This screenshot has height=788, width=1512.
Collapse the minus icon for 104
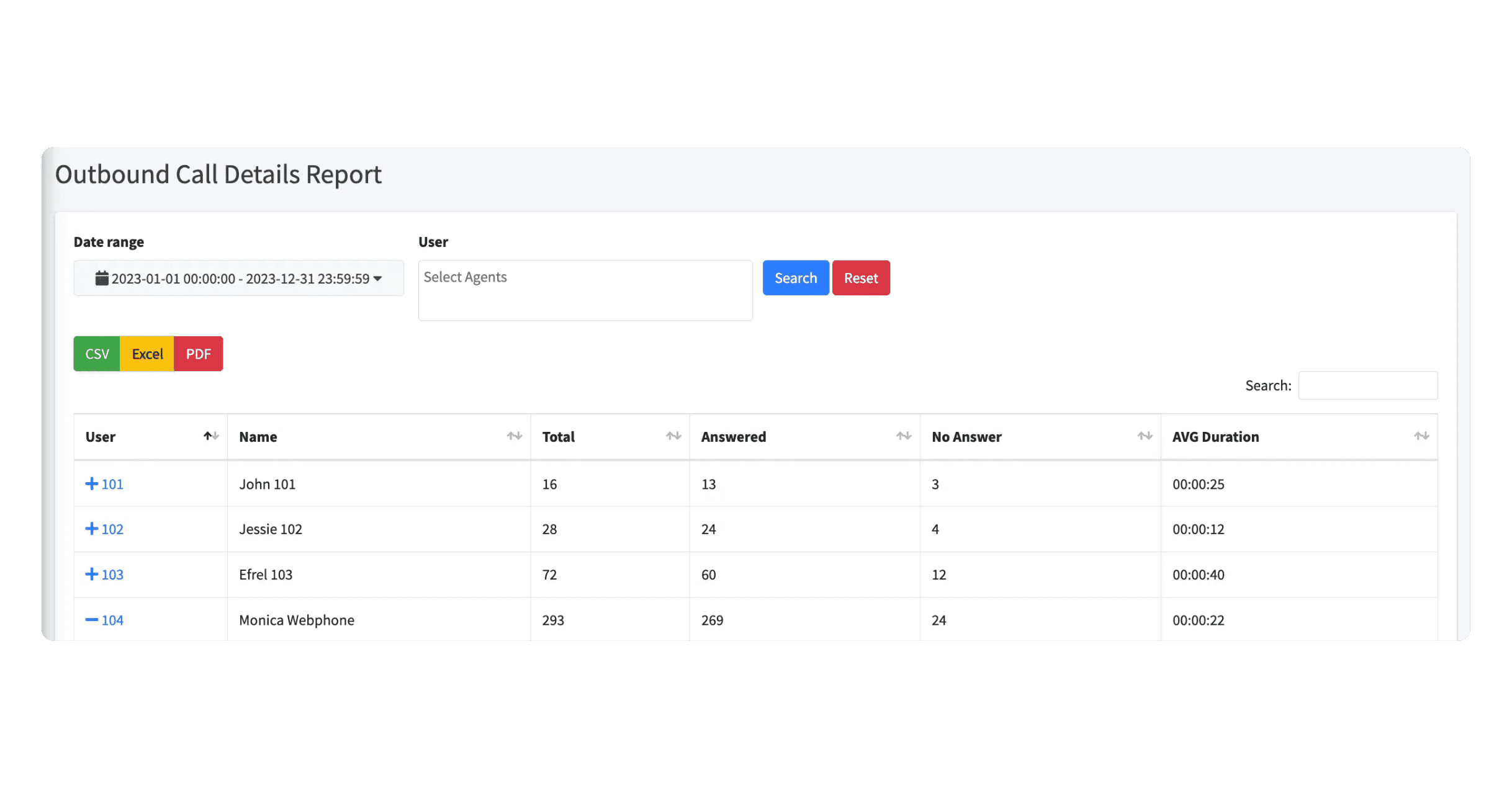[92, 620]
